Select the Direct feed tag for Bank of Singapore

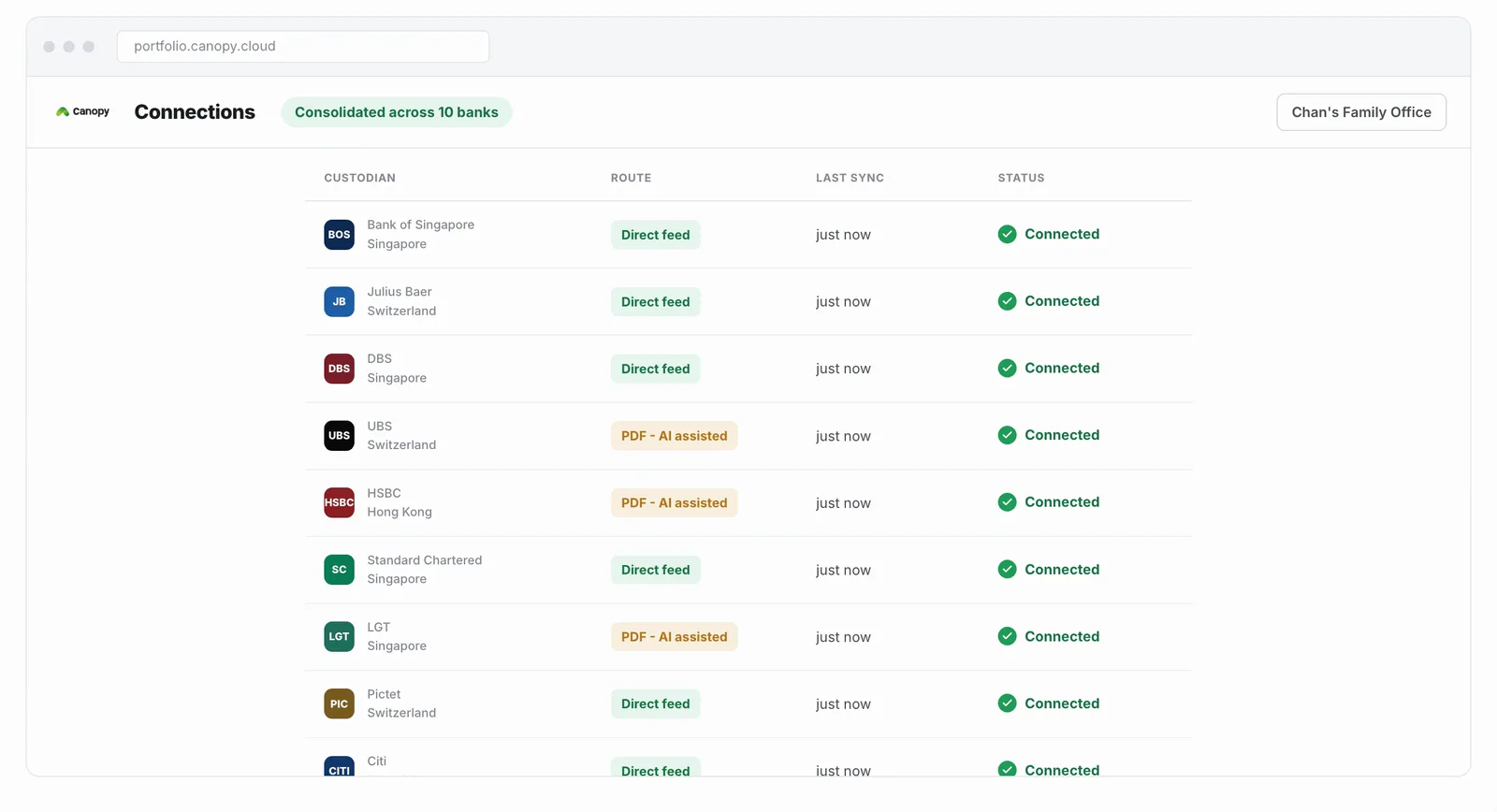pyautogui.click(x=656, y=235)
